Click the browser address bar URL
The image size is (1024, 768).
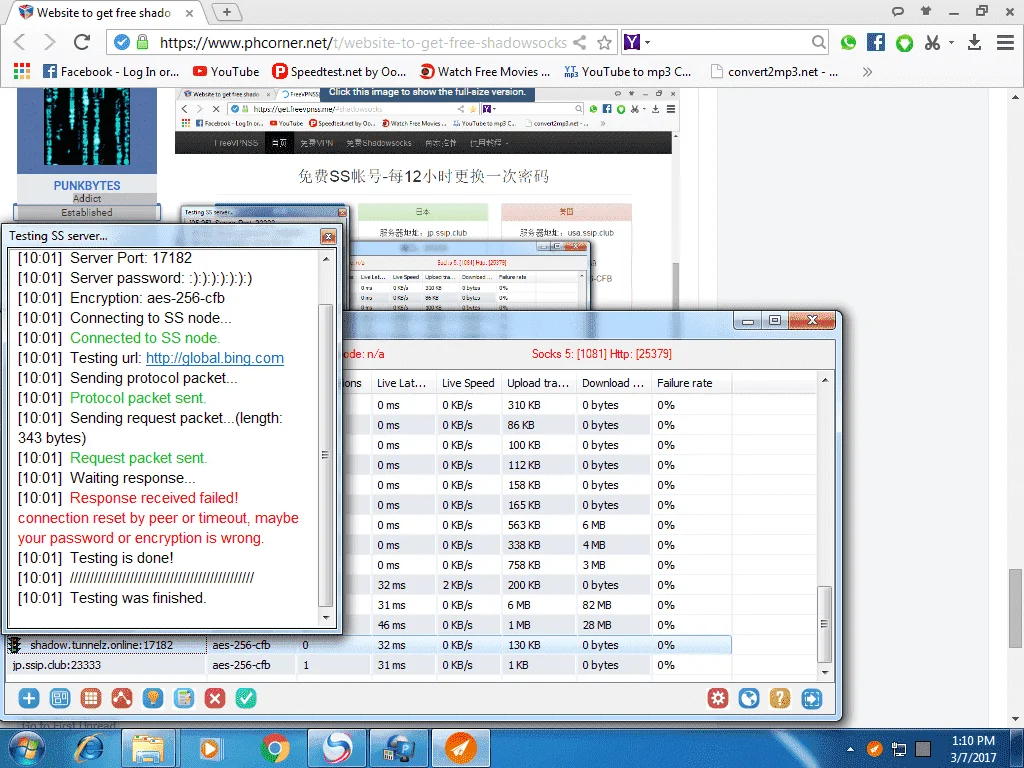tap(363, 43)
